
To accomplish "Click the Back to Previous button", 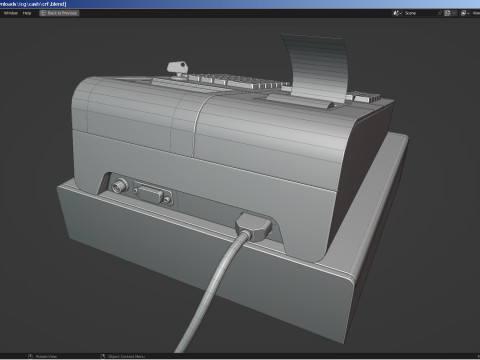I will point(59,13).
